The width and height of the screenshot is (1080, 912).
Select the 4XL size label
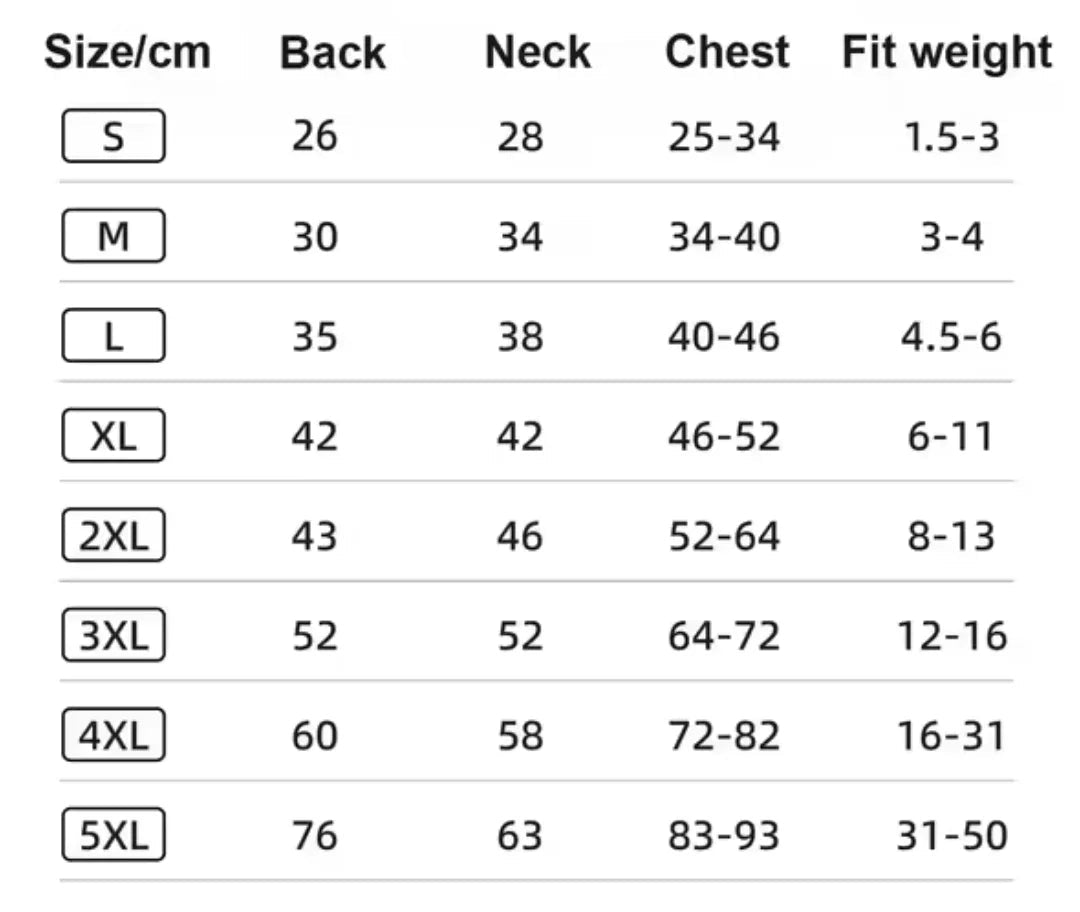click(x=114, y=734)
